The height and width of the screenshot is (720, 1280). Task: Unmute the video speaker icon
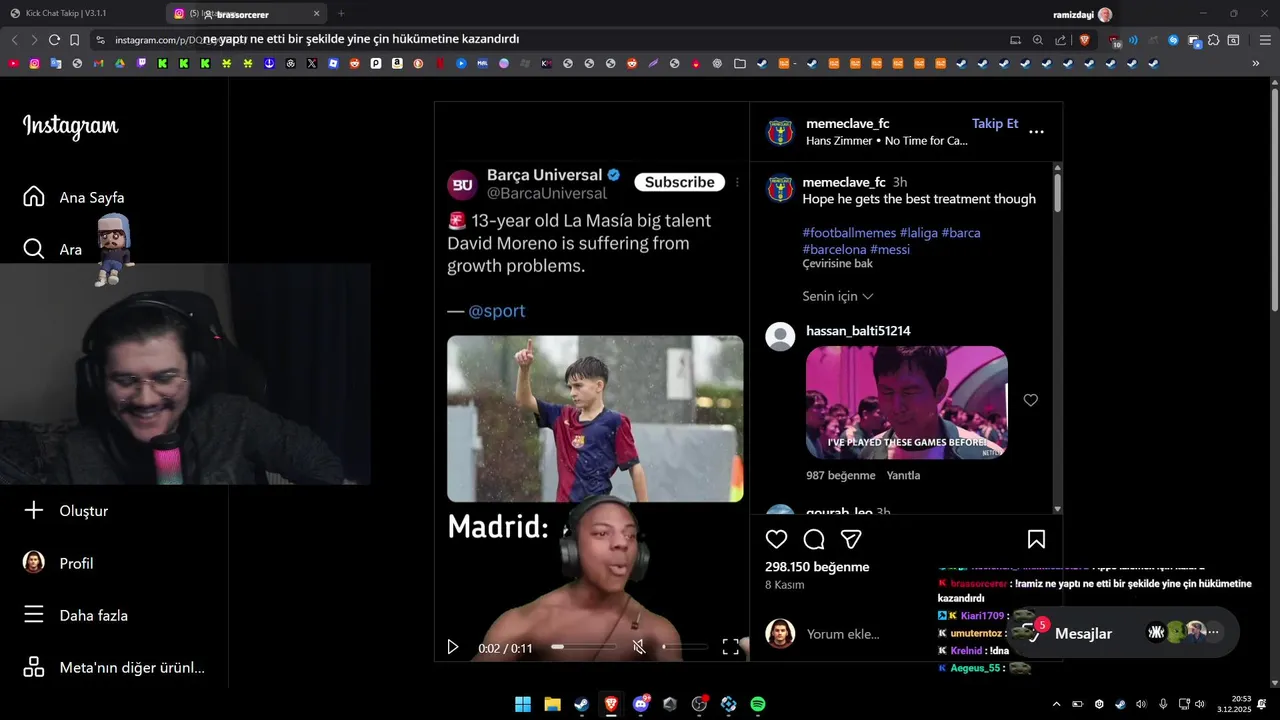tap(639, 647)
